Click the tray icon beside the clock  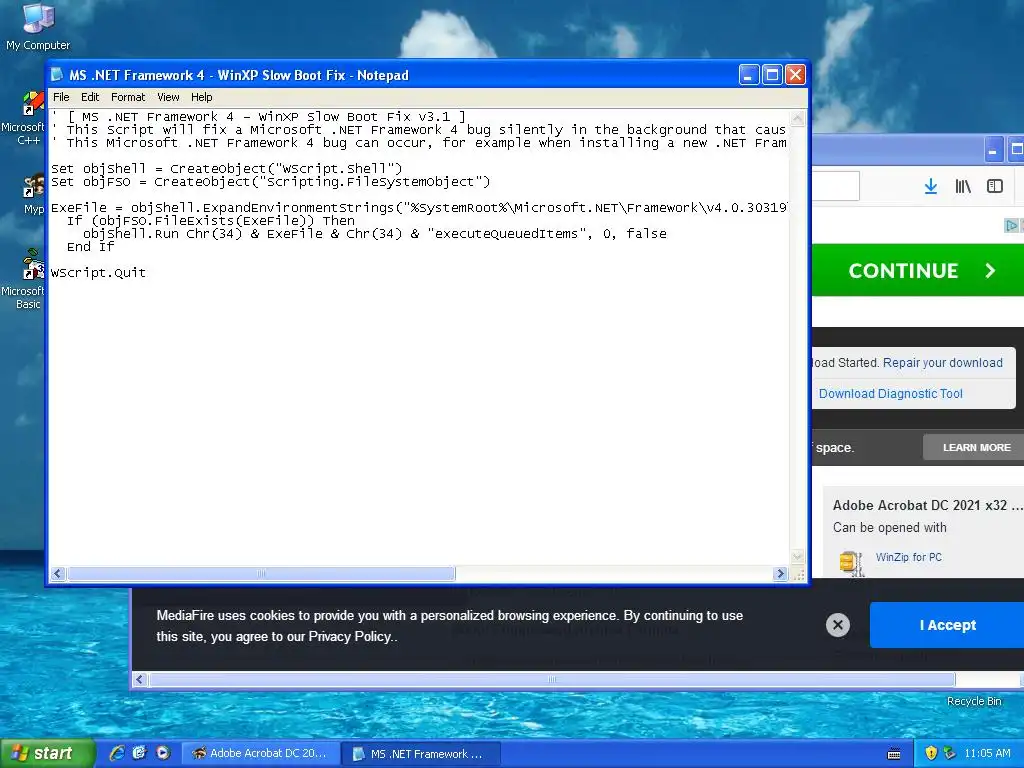(950, 753)
